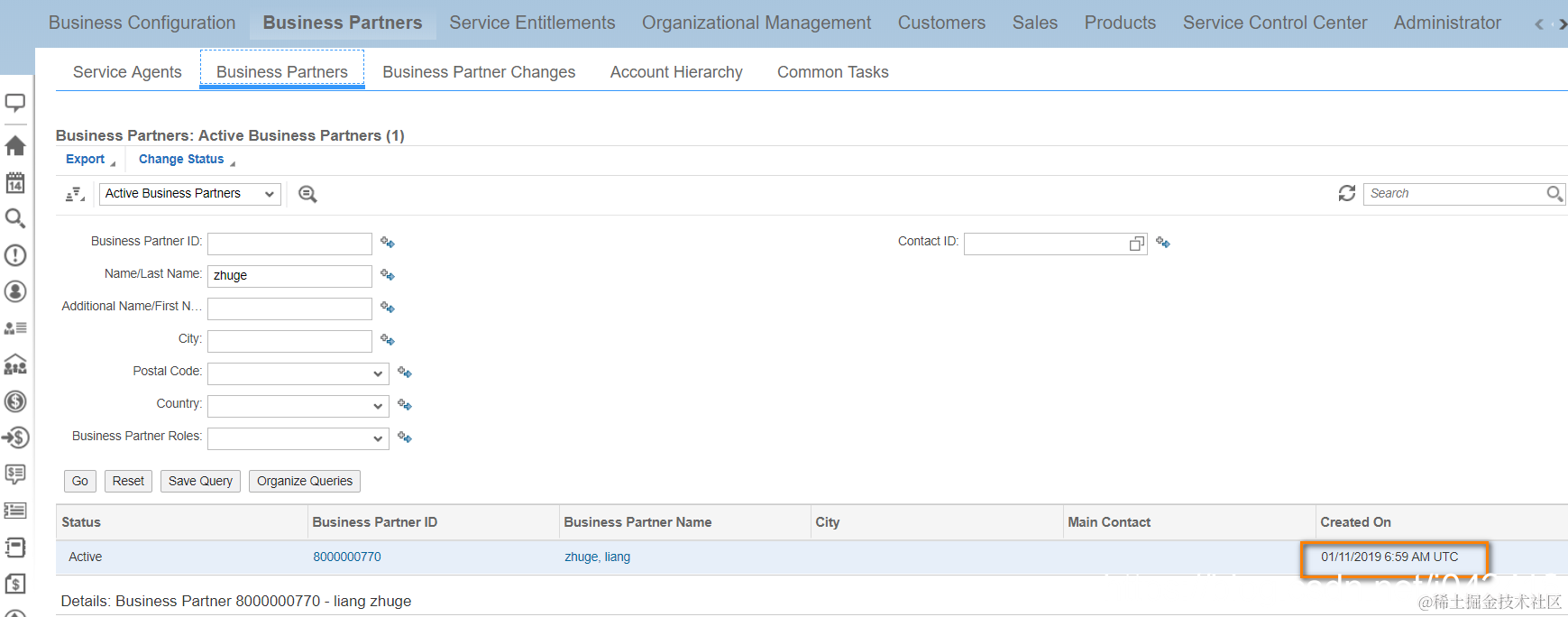
Task: Switch to Common Tasks tab
Action: tap(833, 72)
